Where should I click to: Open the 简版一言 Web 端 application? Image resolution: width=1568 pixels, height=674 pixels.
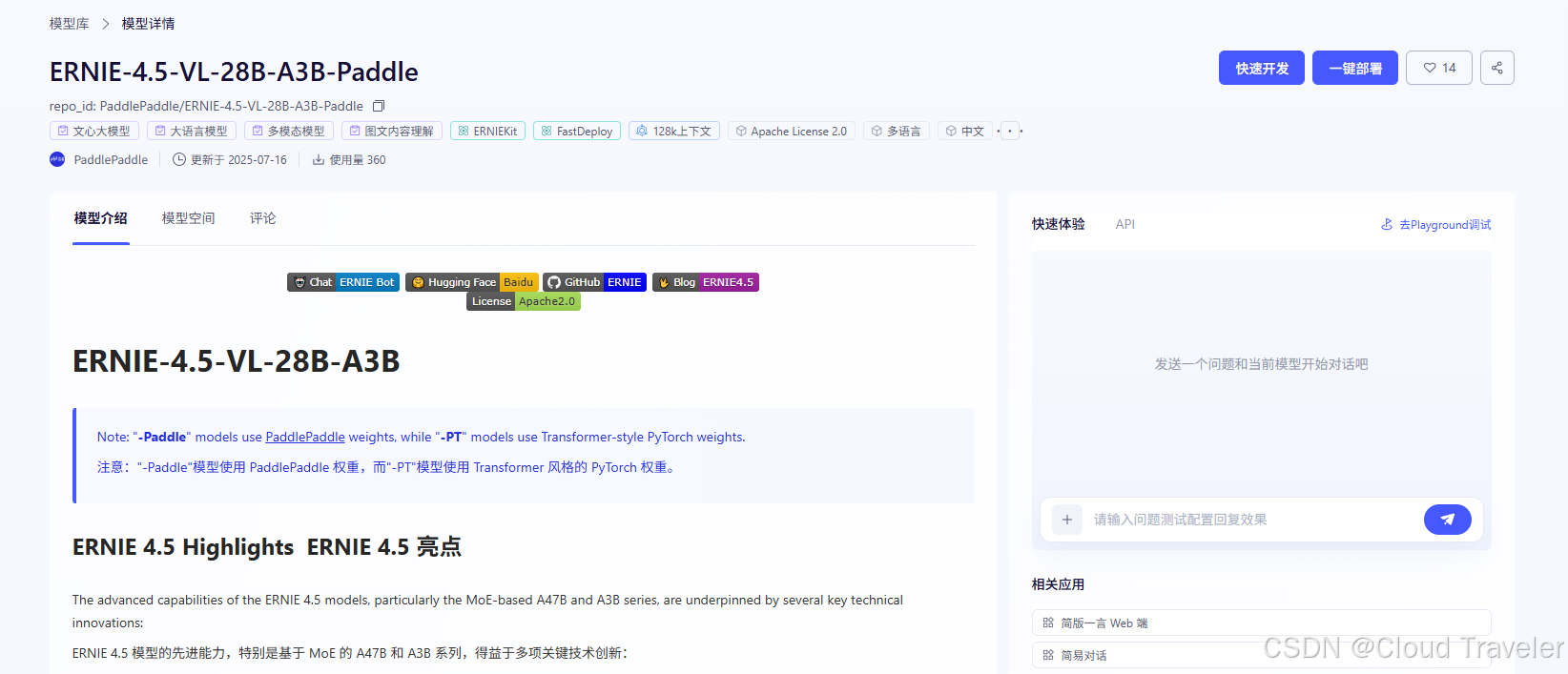tap(1261, 623)
